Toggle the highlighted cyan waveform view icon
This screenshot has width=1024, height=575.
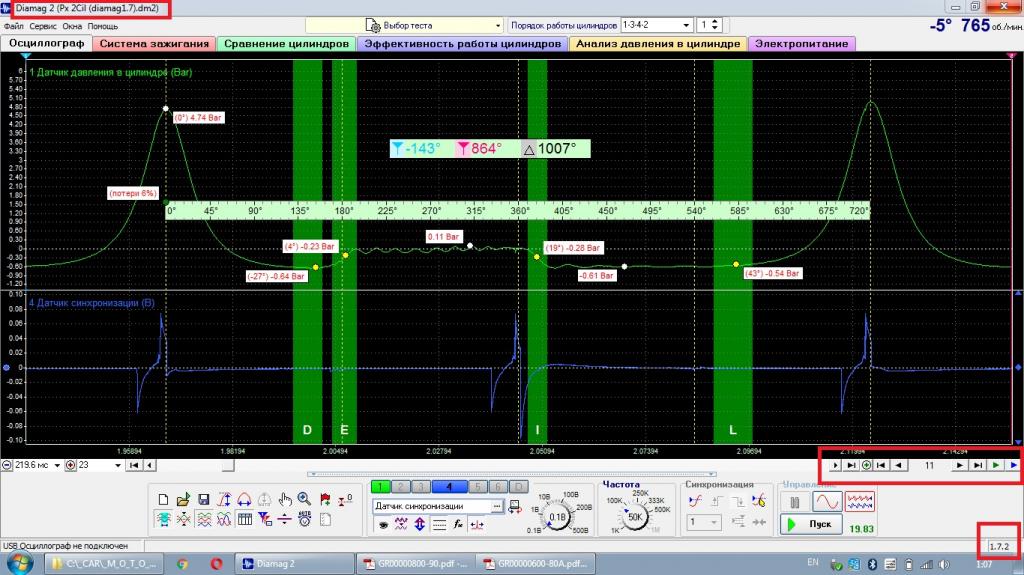coord(163,519)
